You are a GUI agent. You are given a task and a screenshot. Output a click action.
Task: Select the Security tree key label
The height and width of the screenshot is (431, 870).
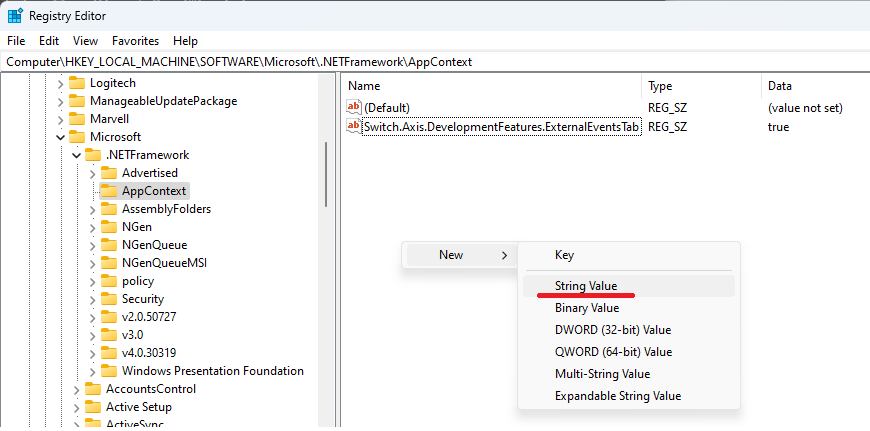coord(143,299)
